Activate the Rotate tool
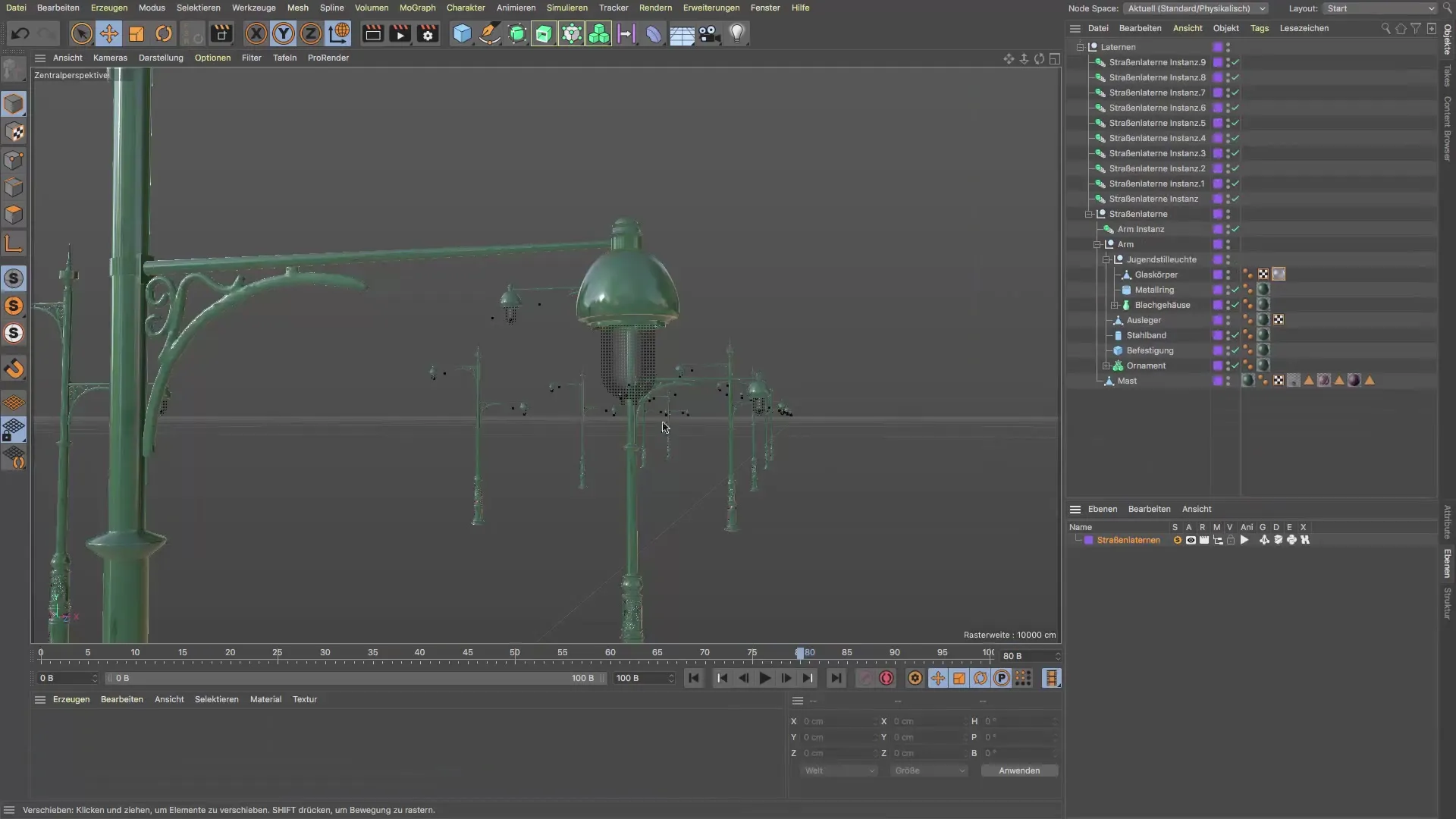 (164, 33)
